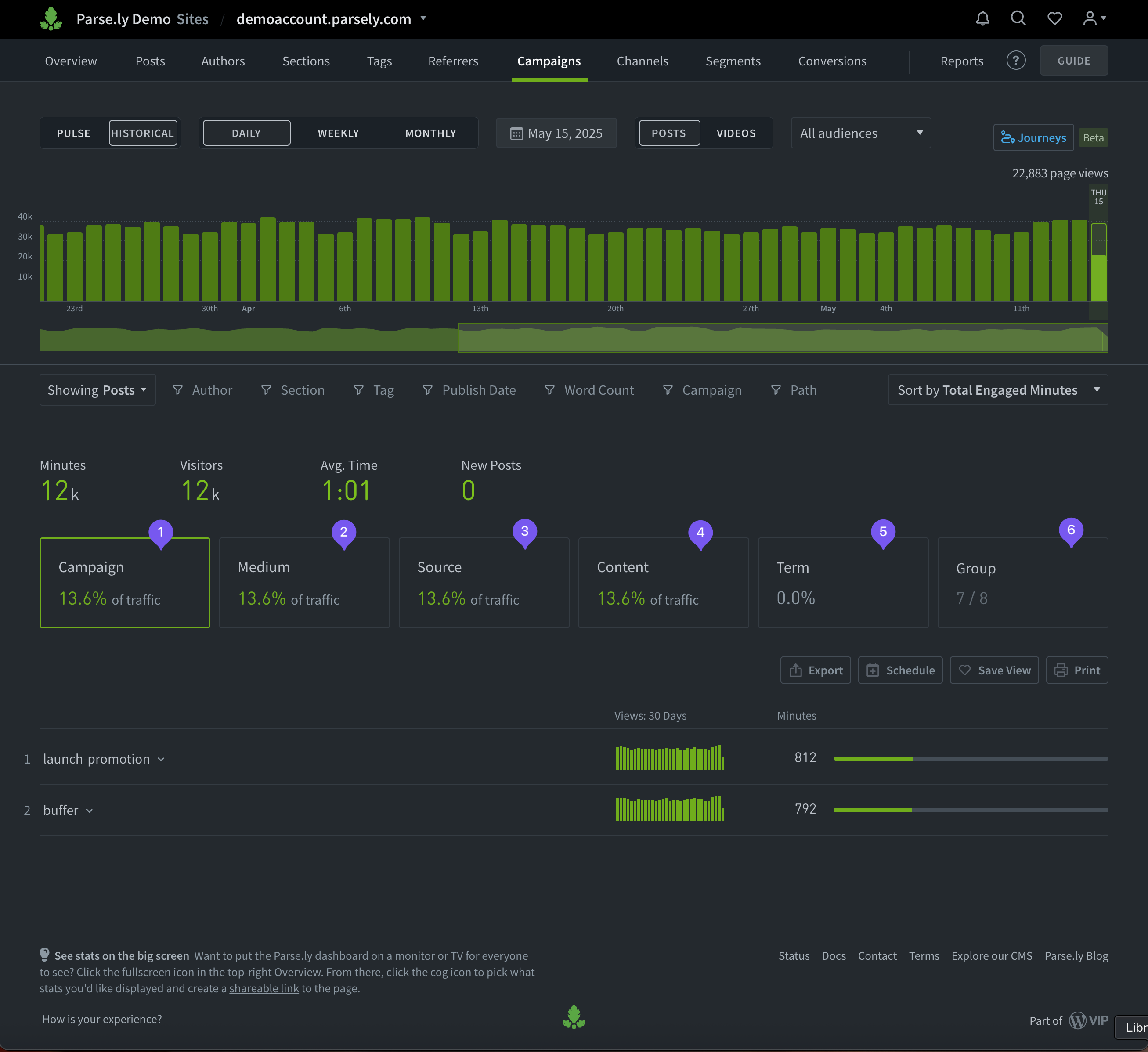Go to the Authors tab
The width and height of the screenshot is (1148, 1052).
pyautogui.click(x=223, y=61)
